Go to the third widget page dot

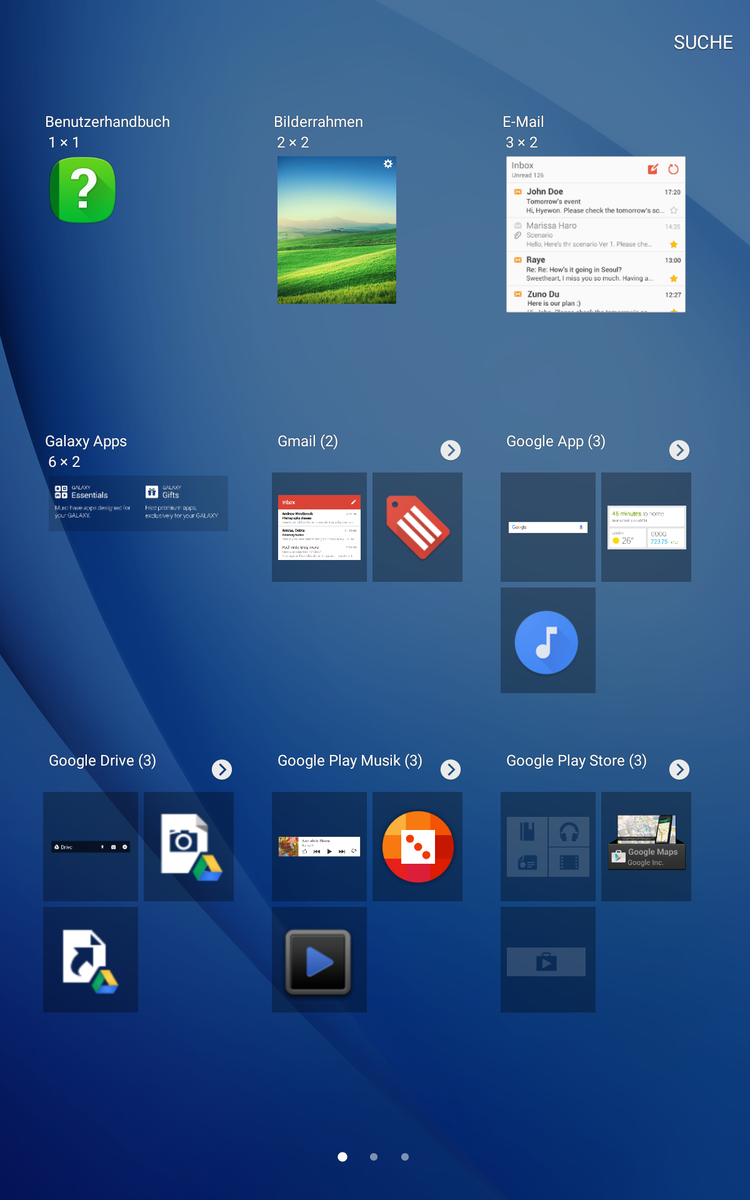[405, 1157]
